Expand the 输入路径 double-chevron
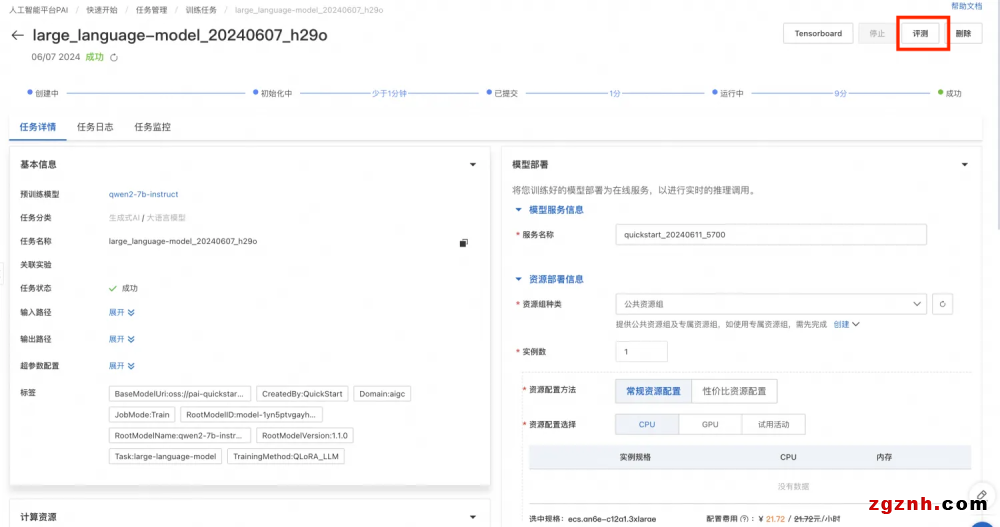1000x527 pixels. pos(131,313)
